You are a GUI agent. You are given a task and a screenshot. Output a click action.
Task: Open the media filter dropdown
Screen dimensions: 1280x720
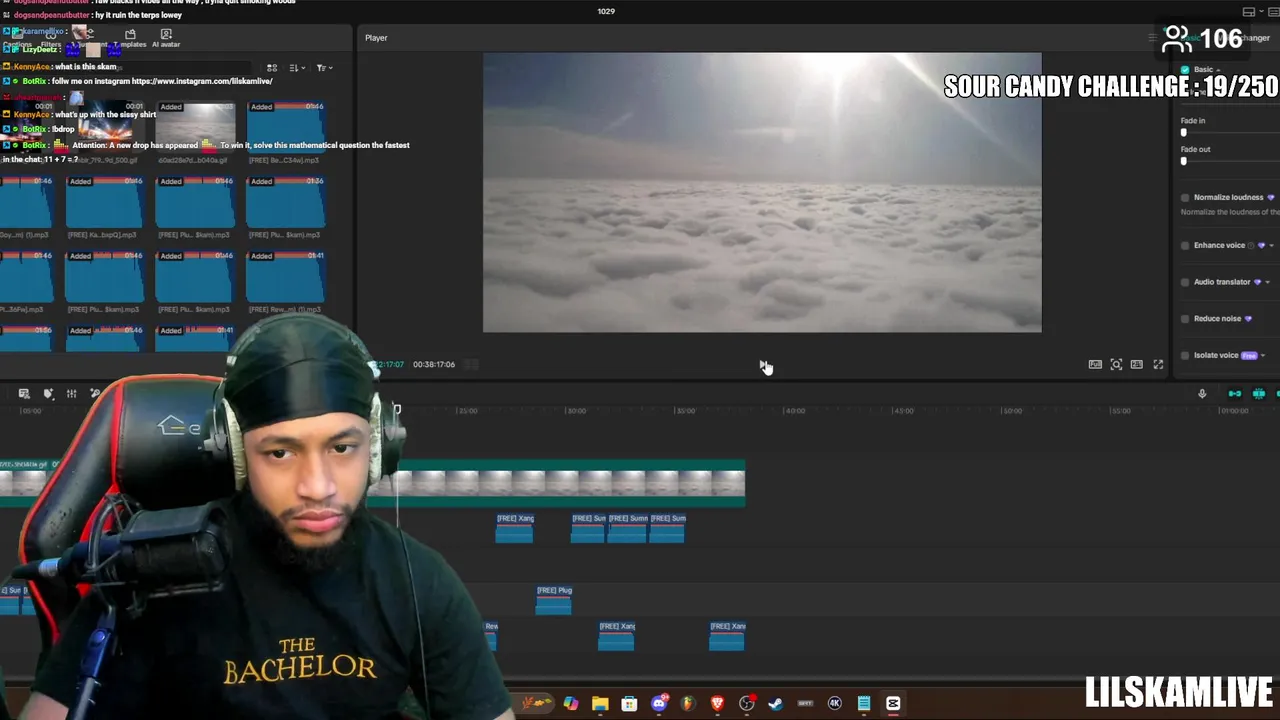(324, 68)
